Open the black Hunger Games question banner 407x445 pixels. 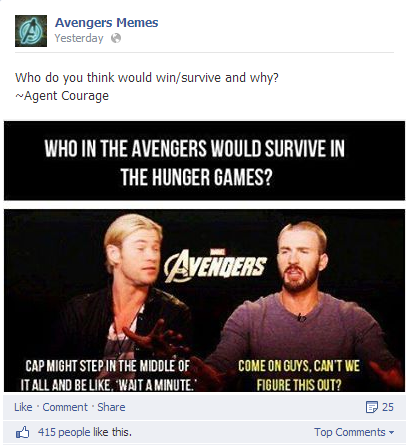pos(204,161)
